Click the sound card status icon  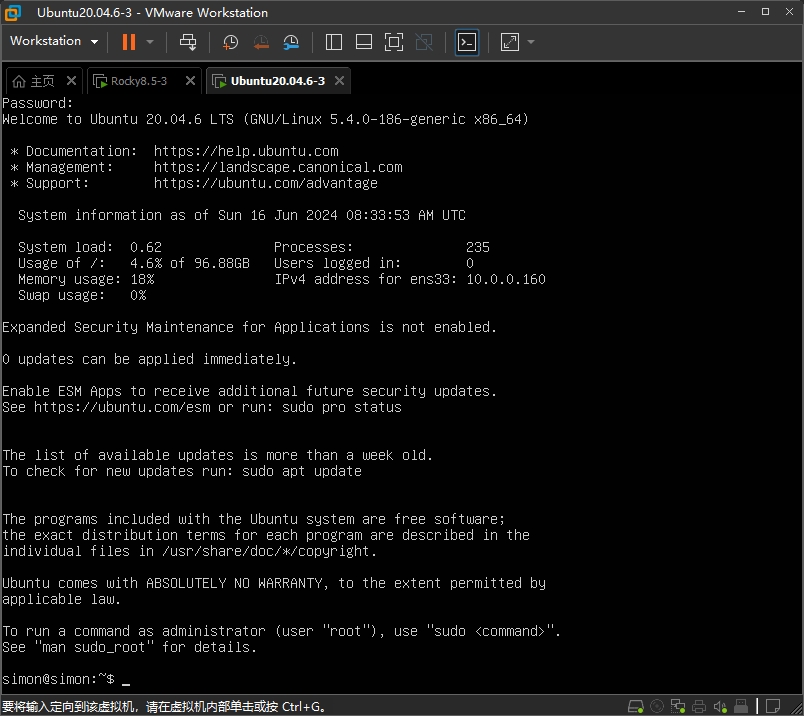pos(720,706)
